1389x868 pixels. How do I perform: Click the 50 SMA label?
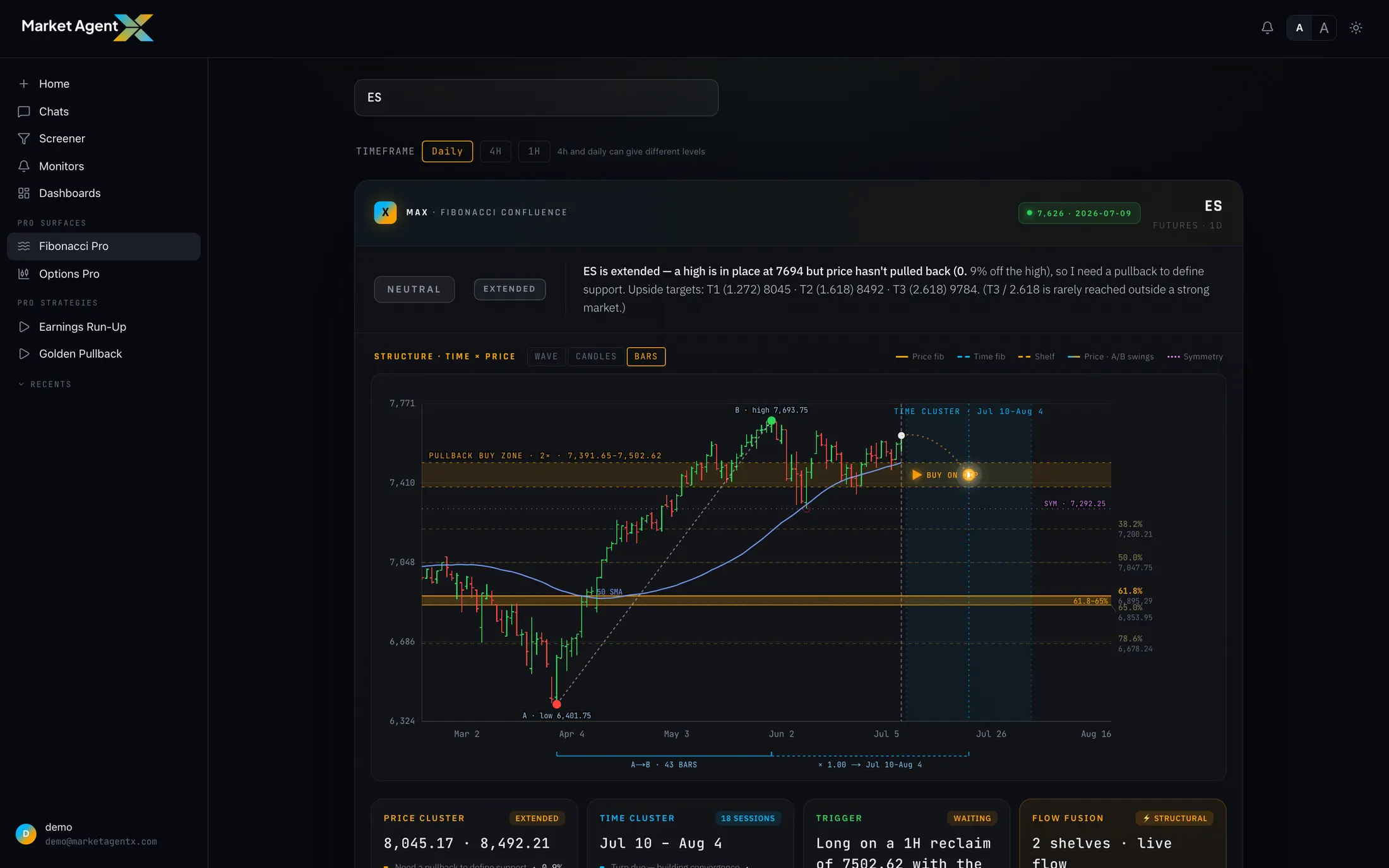(x=609, y=592)
